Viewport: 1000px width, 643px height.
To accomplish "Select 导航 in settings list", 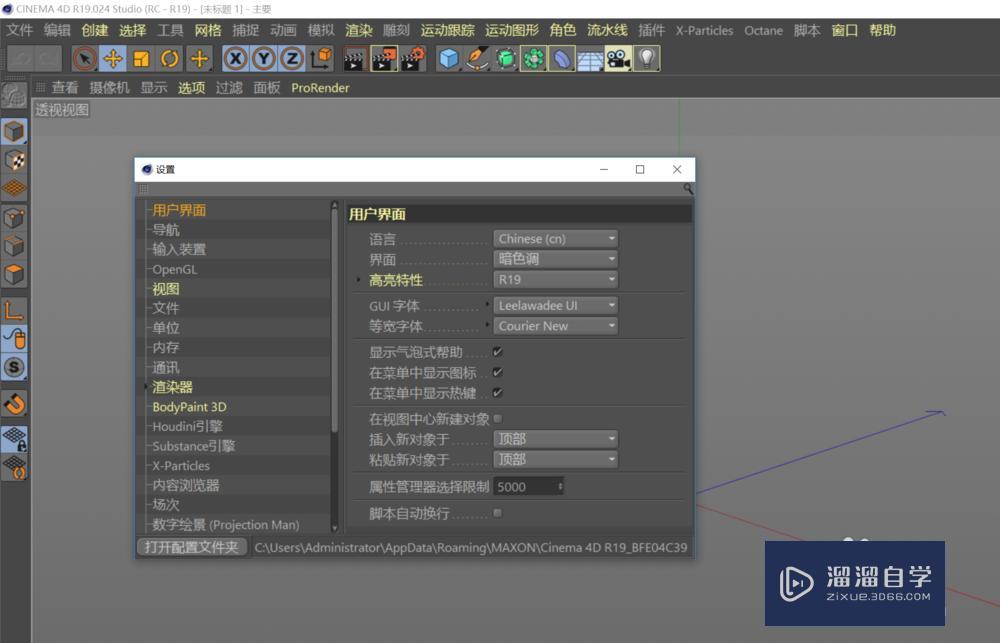I will [166, 230].
